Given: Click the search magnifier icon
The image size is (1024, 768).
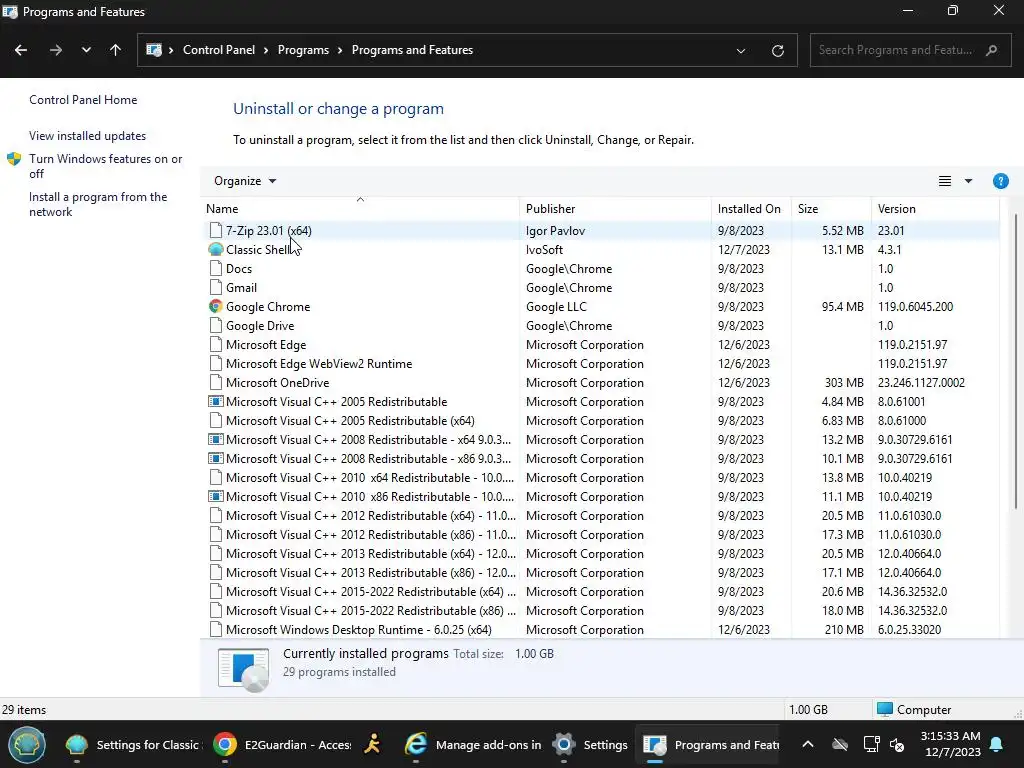Looking at the screenshot, I should pos(991,50).
